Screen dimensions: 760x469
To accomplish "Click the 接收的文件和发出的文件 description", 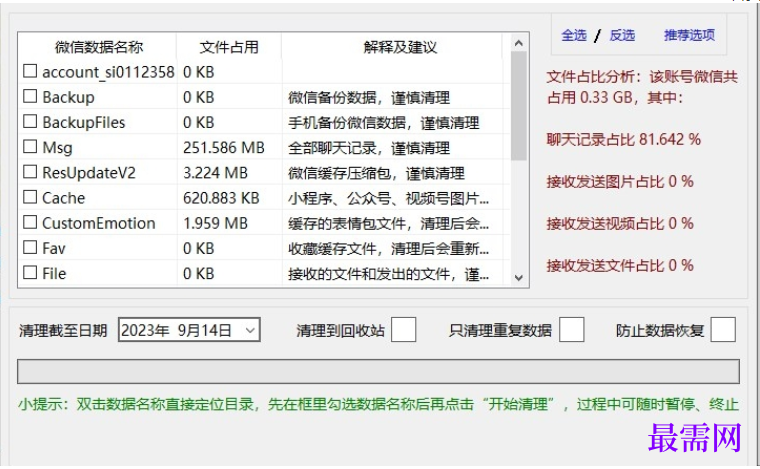I will tap(388, 274).
